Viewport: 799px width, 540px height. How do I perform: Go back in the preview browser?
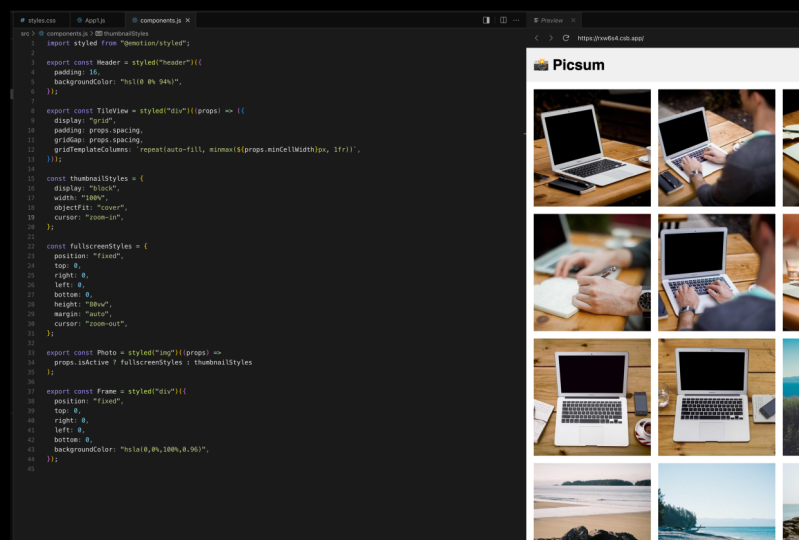pyautogui.click(x=537, y=38)
